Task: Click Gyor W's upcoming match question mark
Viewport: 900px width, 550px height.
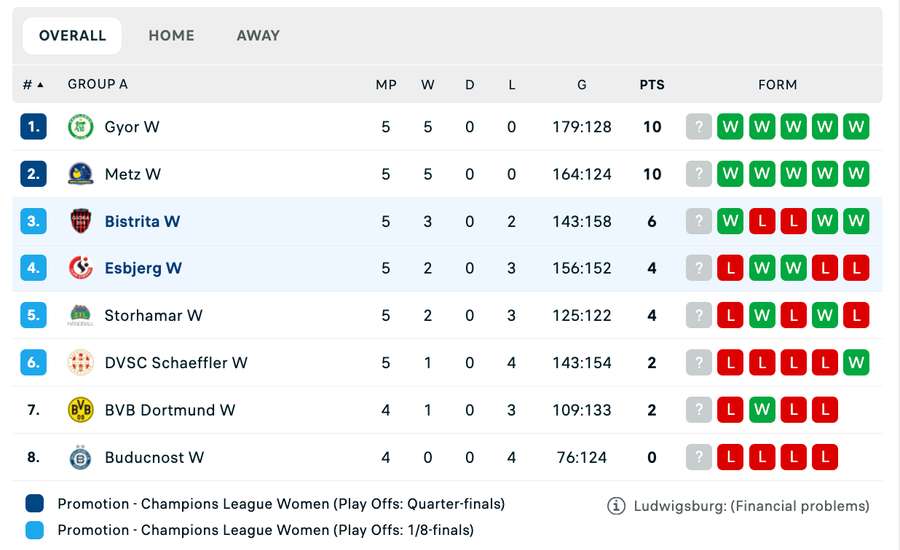Action: pyautogui.click(x=699, y=127)
